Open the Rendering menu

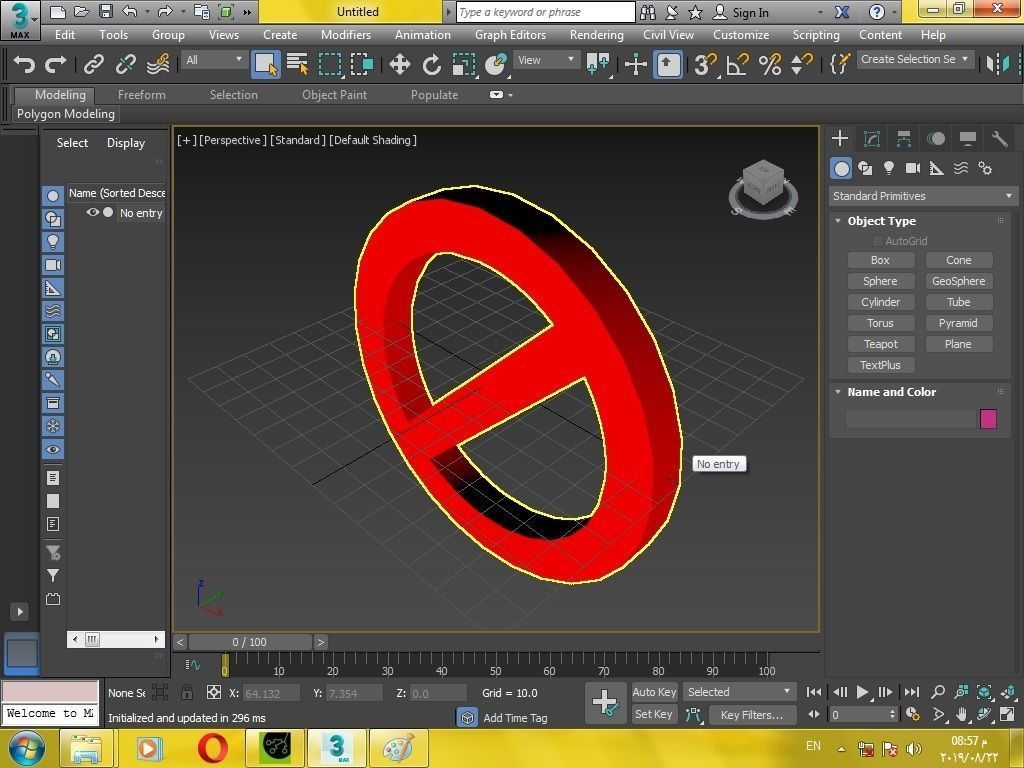(596, 35)
